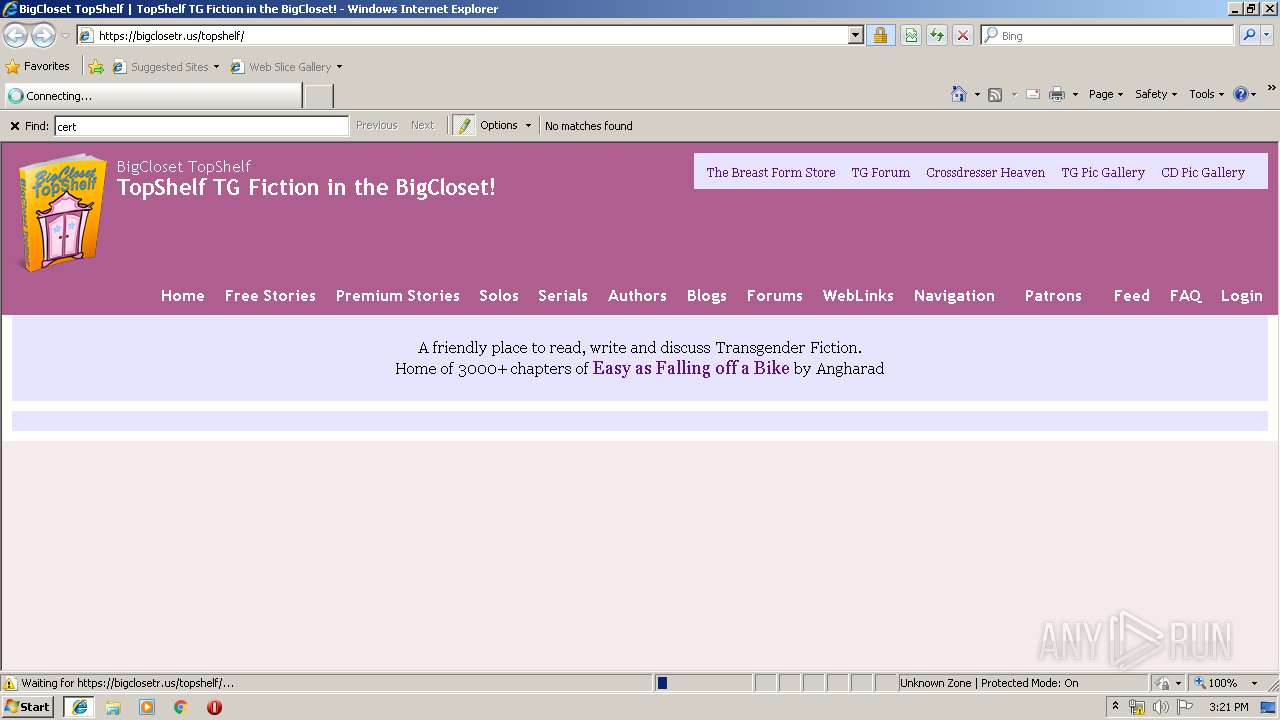Open the TG Pic Gallery link
1280x720 pixels.
(x=1103, y=172)
